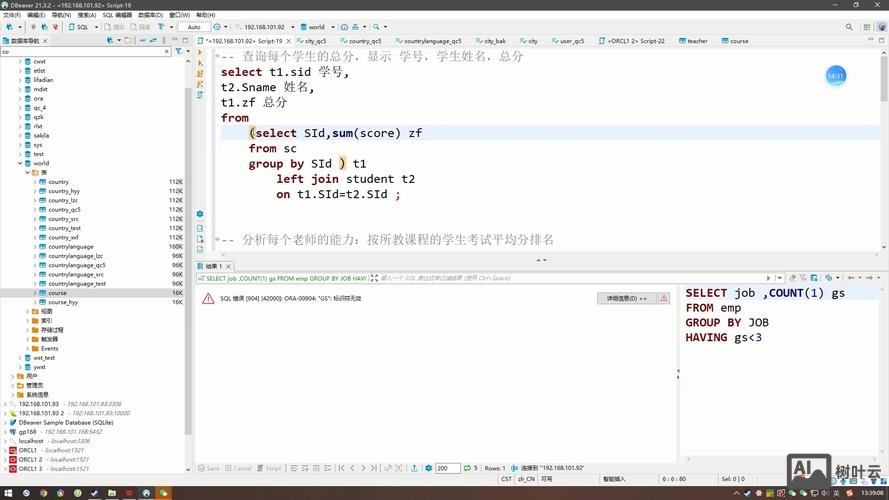Click the fetch size 200 field
The image size is (889, 500).
point(447,468)
